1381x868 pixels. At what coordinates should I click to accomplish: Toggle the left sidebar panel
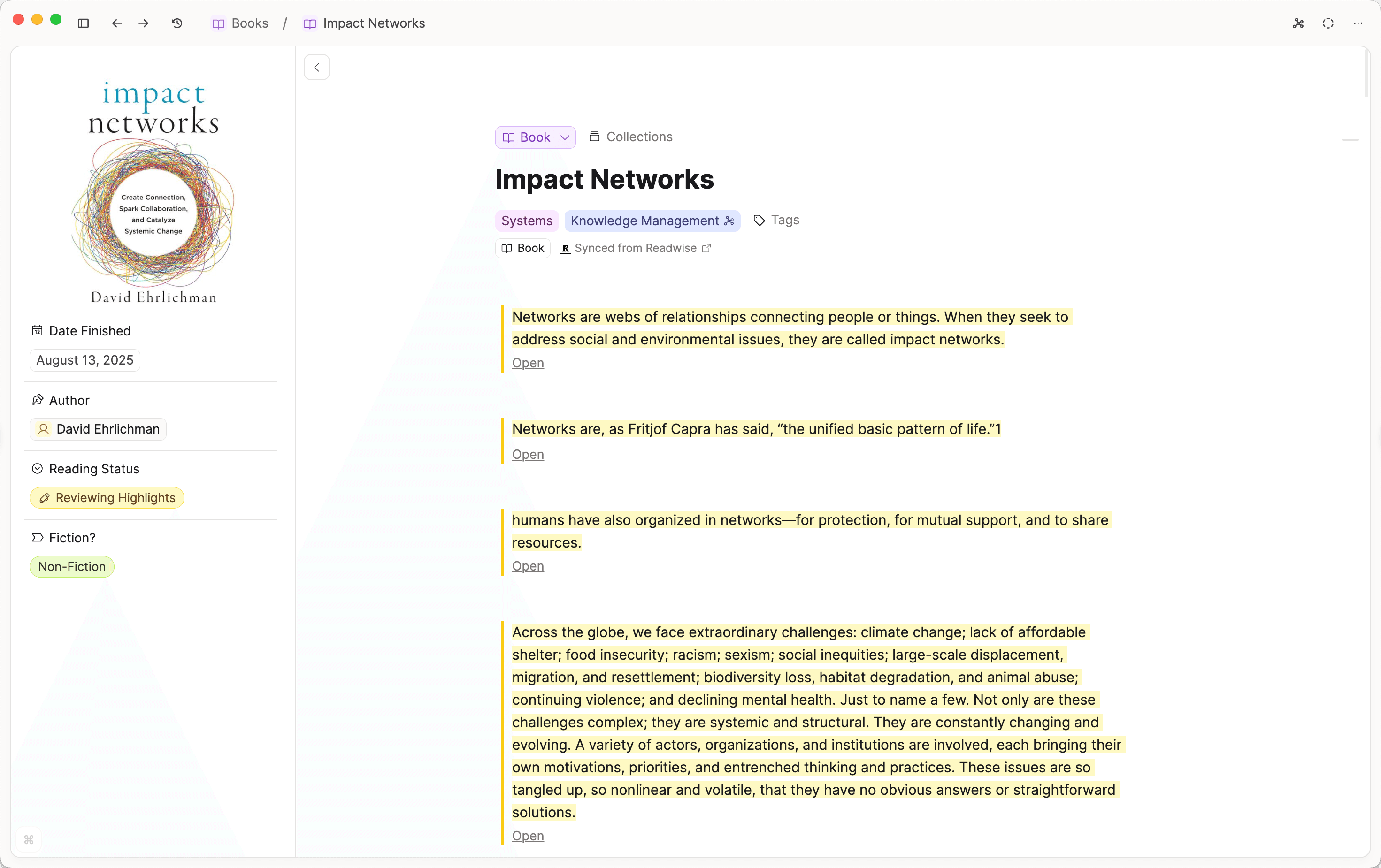click(x=84, y=23)
